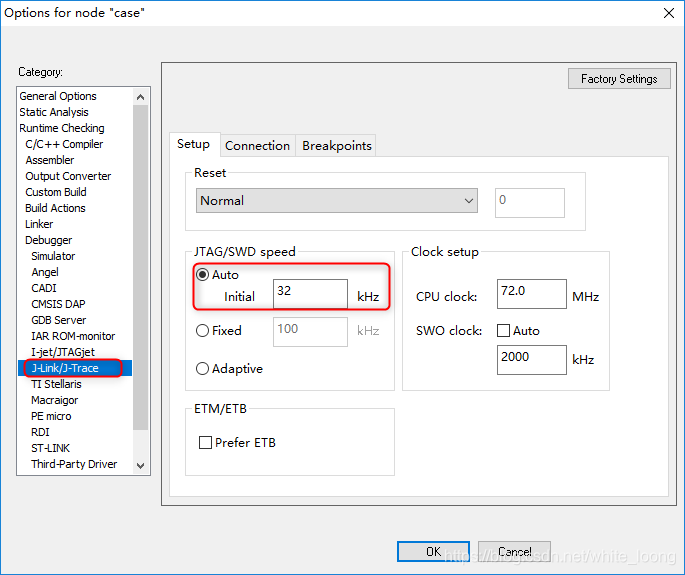Screen dimensions: 685x575
Task: Open the Reset type dropdown
Action: point(336,201)
